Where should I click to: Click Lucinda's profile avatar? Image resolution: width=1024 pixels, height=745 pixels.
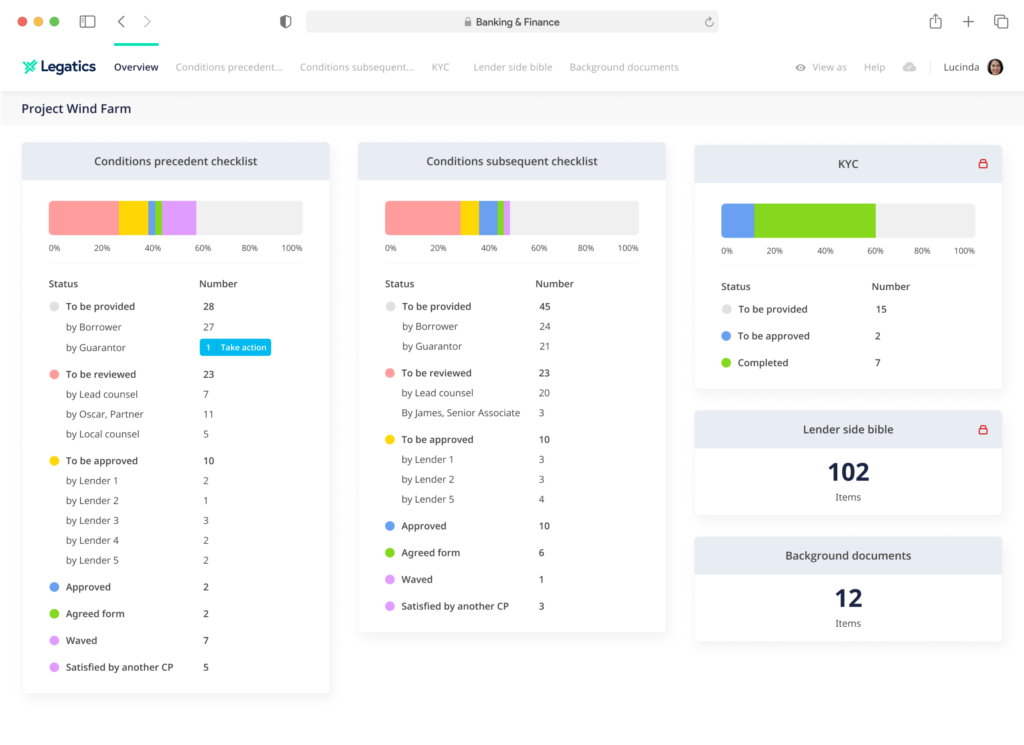click(995, 67)
